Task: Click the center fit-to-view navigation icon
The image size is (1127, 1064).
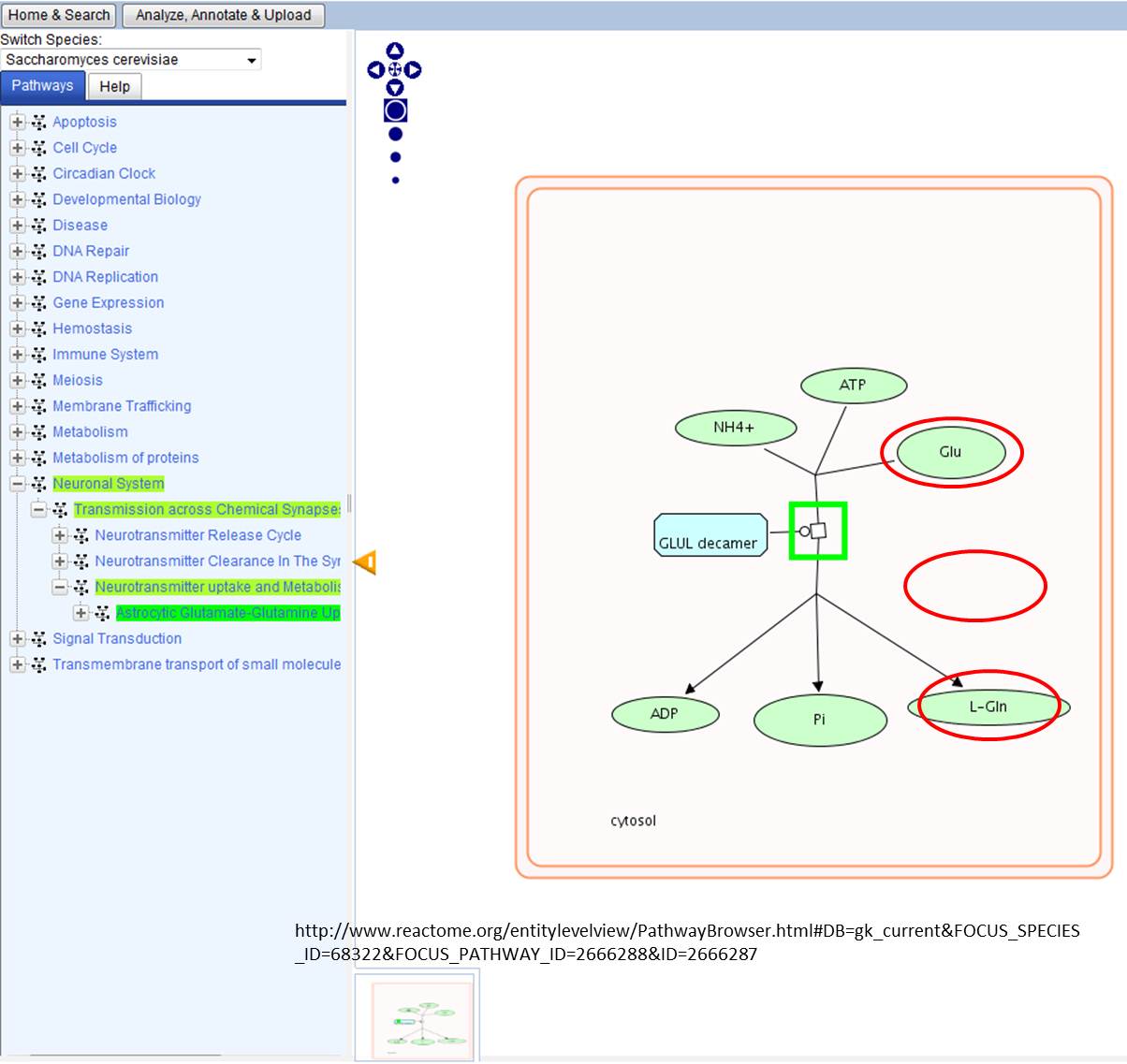Action: tap(395, 70)
